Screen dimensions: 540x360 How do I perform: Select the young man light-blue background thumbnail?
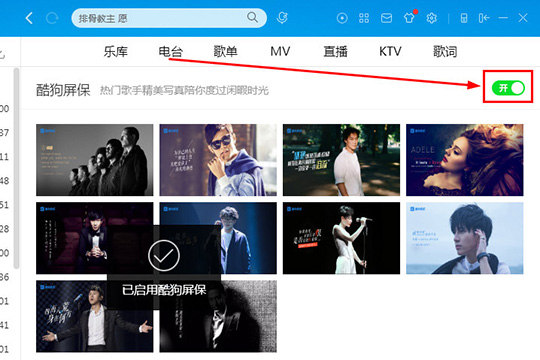click(x=465, y=238)
